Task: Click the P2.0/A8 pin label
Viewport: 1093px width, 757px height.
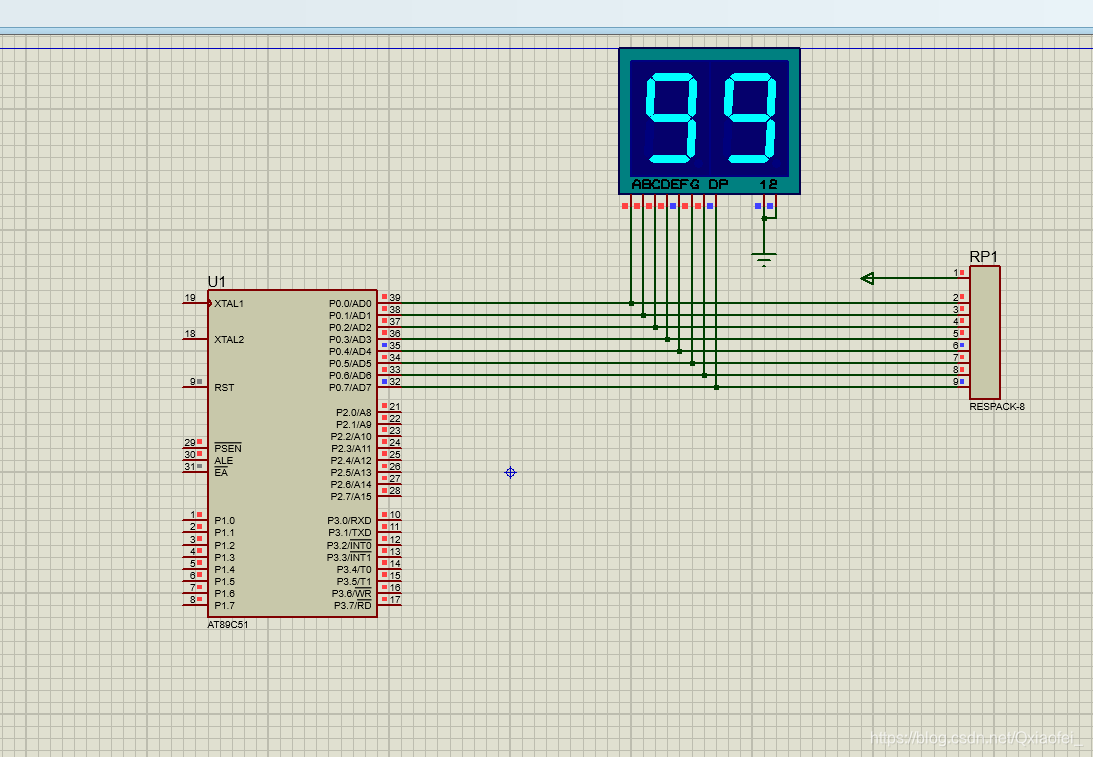Action: point(353,413)
